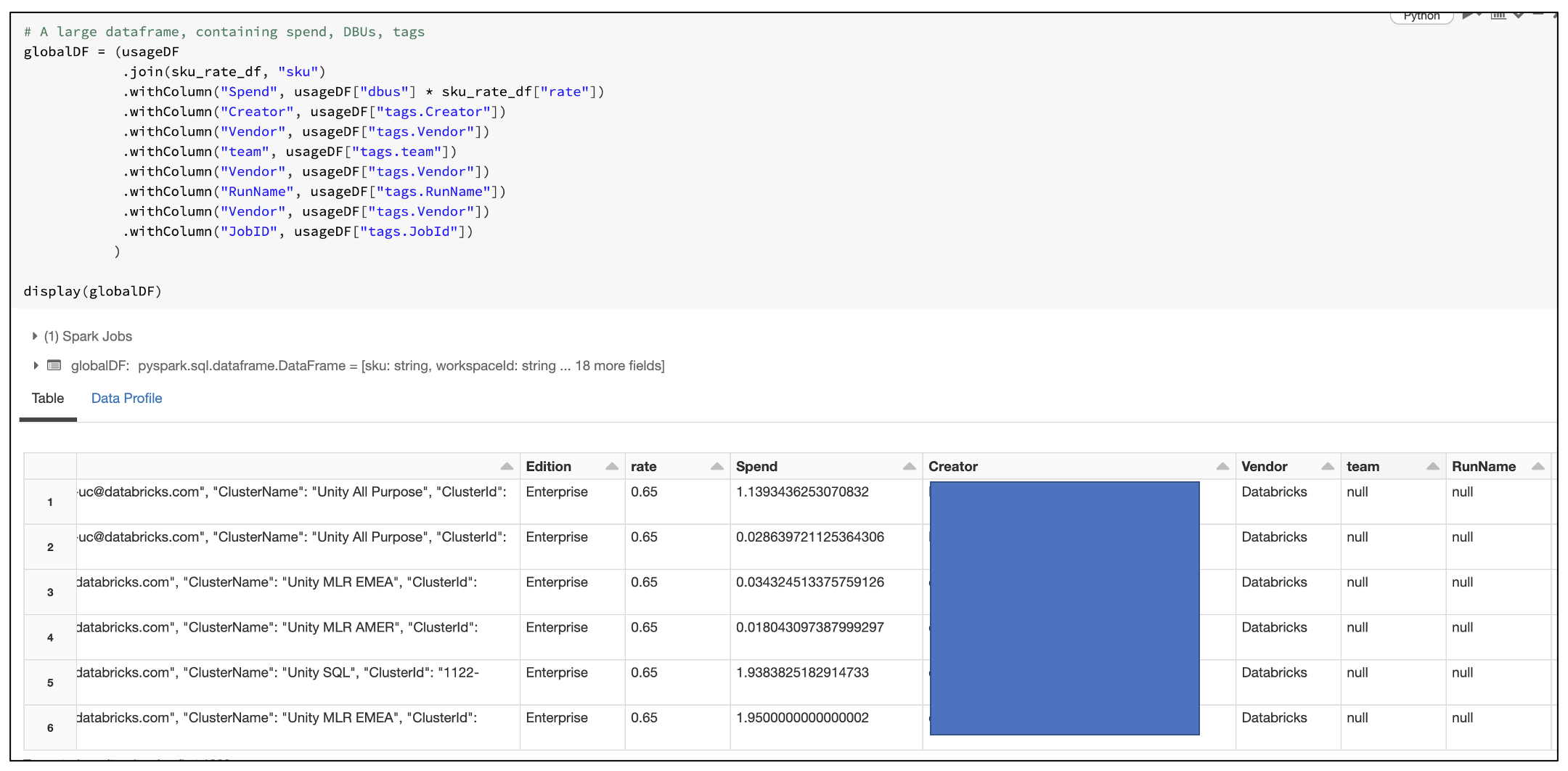
Task: Click Spend value 0.028639721125364306
Action: pyautogui.click(x=810, y=537)
